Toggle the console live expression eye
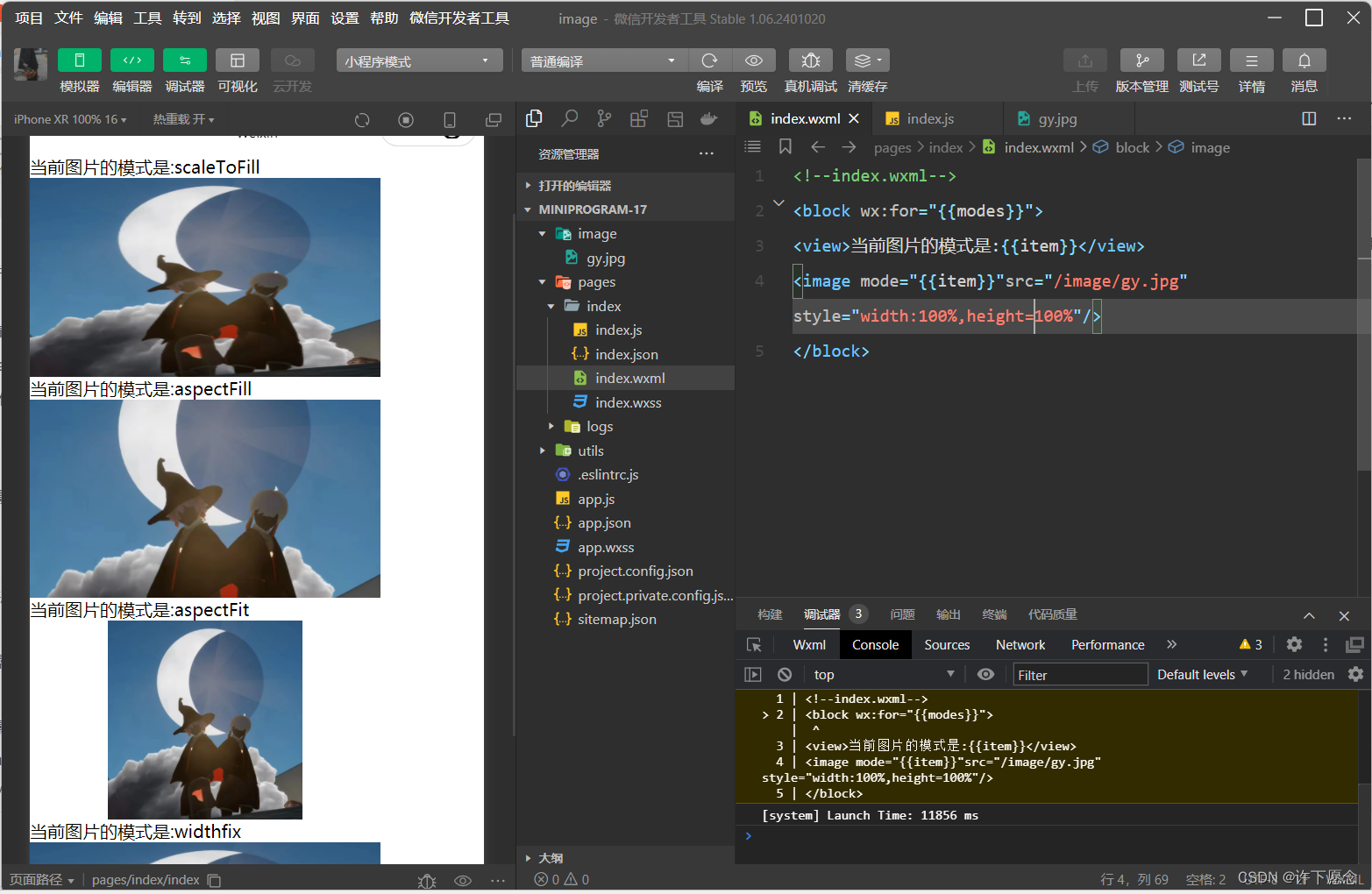This screenshot has width=1372, height=894. 985,674
